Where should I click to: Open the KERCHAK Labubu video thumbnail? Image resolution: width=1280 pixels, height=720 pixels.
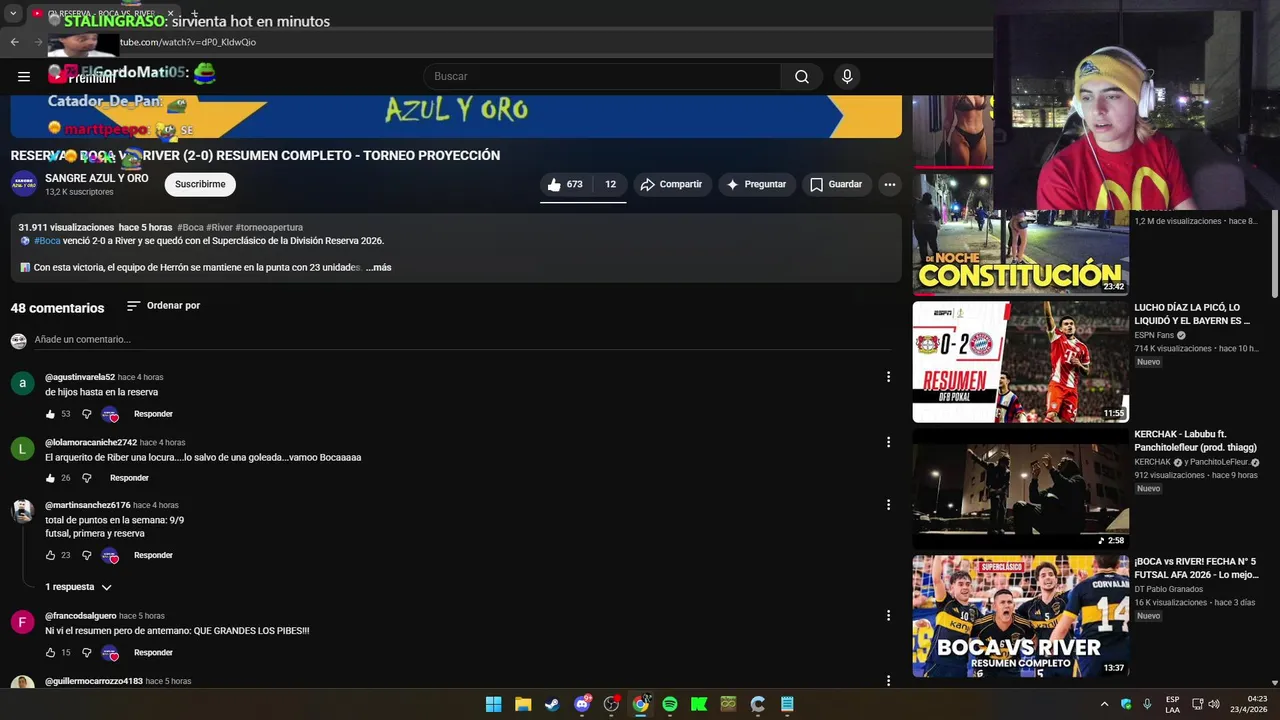click(1020, 489)
